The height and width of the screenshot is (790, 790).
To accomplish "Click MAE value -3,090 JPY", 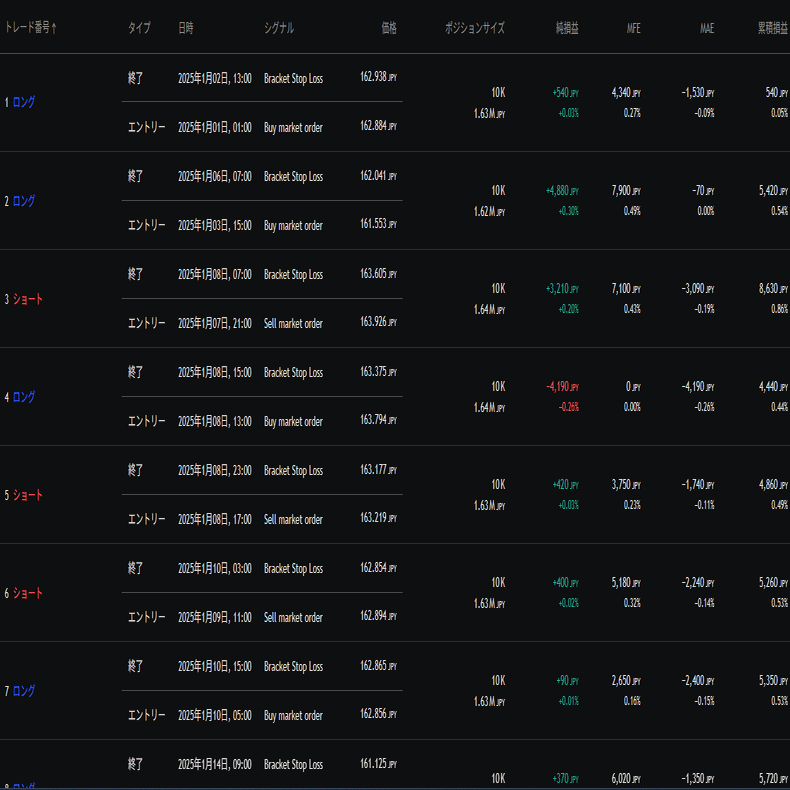I will pyautogui.click(x=698, y=288).
